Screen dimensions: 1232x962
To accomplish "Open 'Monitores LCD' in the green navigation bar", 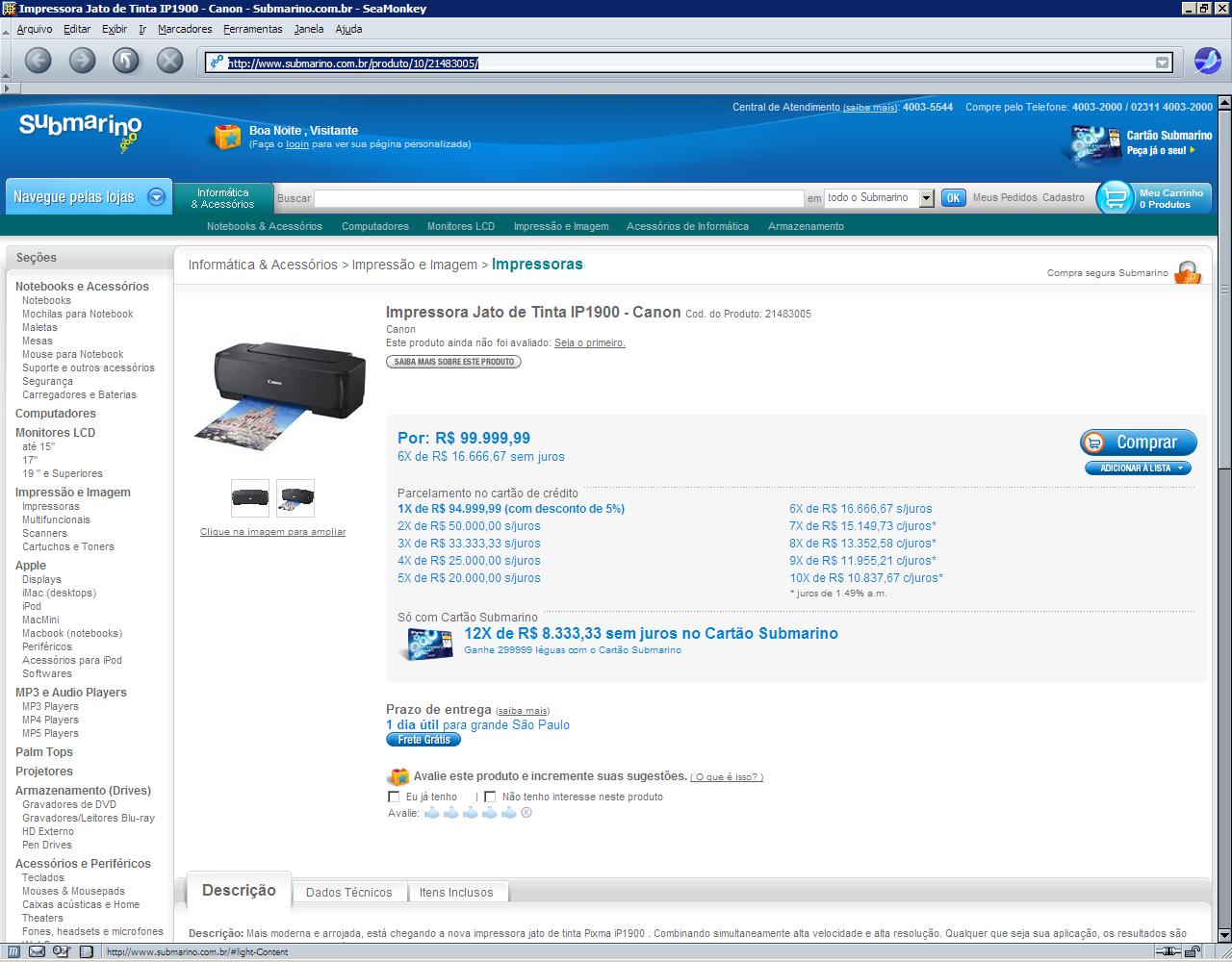I will click(461, 227).
